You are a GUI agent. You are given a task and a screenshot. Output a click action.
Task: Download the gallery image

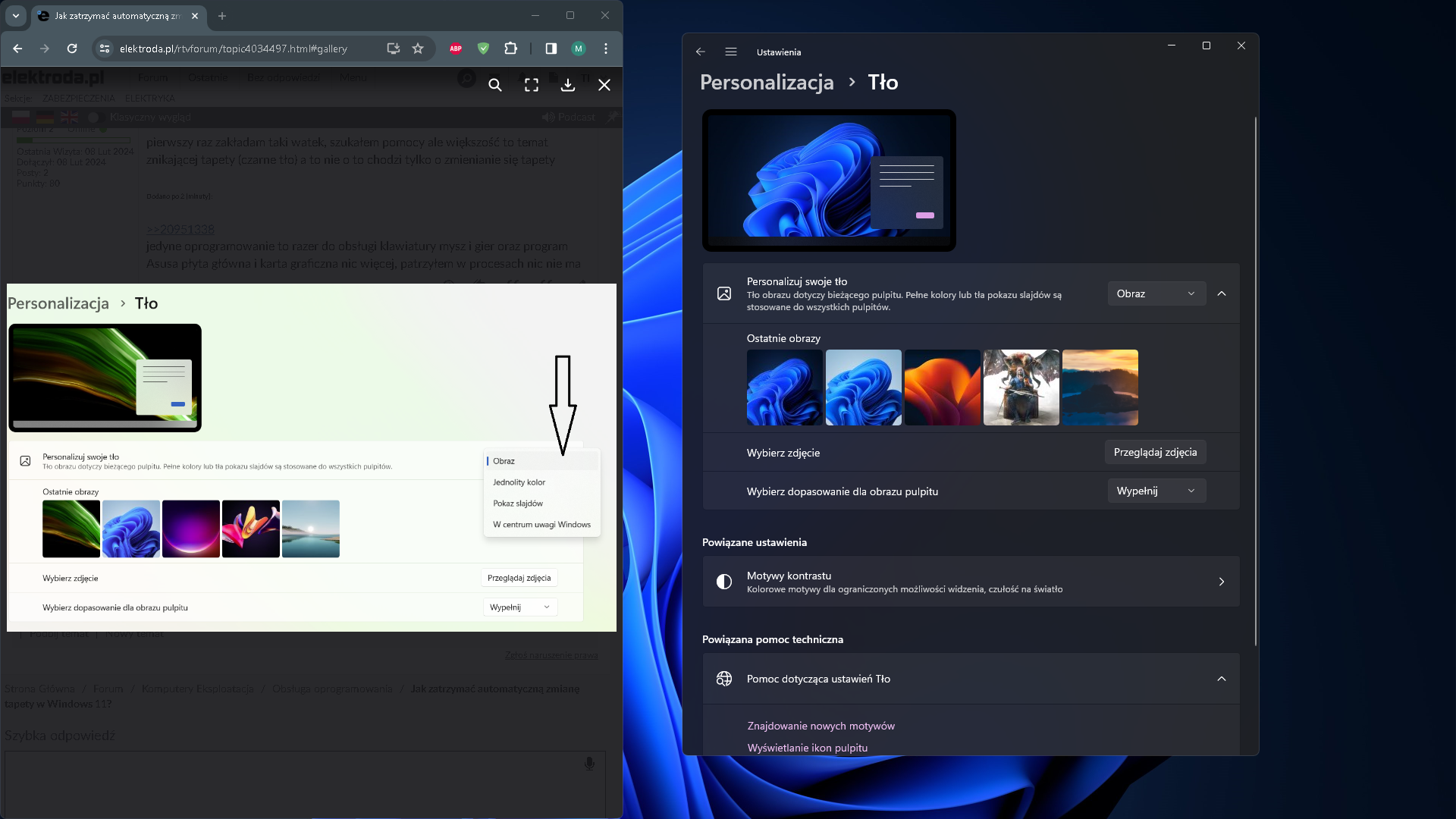(568, 85)
